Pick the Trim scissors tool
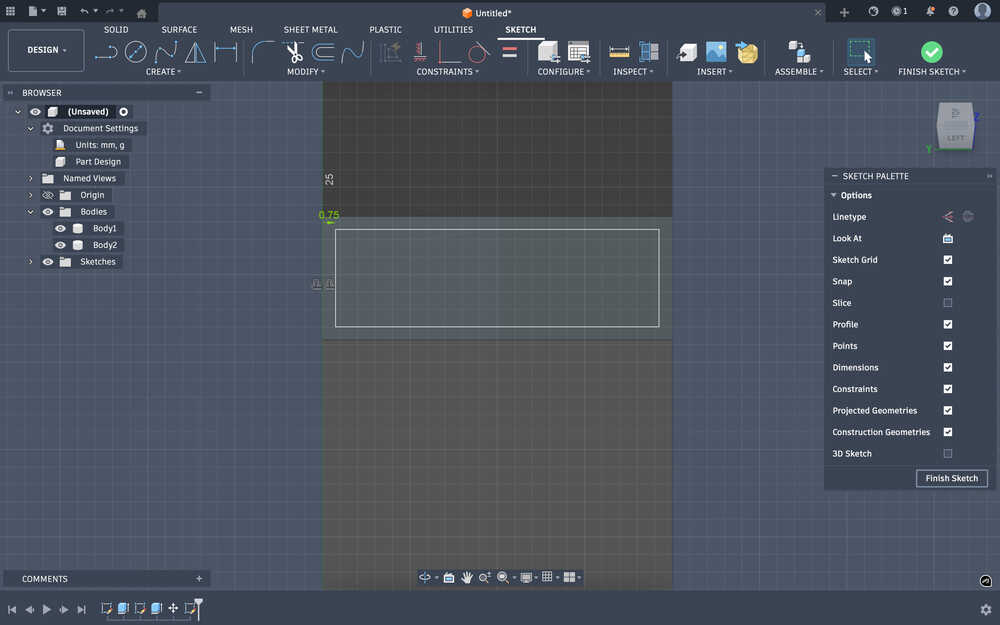Viewport: 1000px width, 625px height. pyautogui.click(x=294, y=52)
